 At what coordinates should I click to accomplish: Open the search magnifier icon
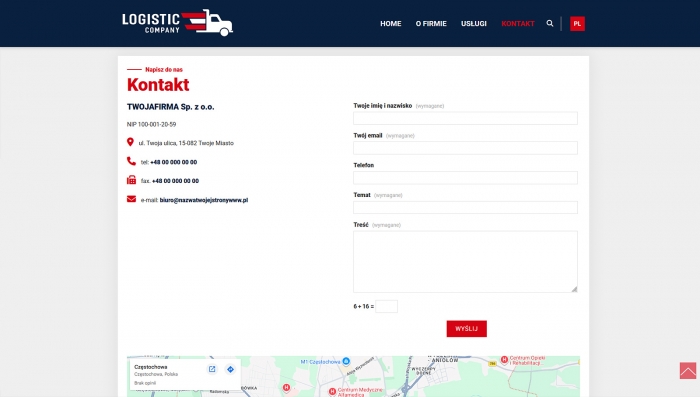coord(550,23)
